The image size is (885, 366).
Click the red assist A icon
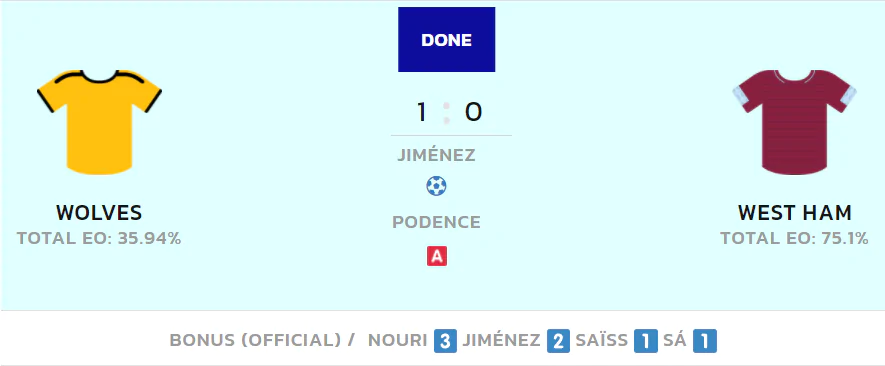437,257
